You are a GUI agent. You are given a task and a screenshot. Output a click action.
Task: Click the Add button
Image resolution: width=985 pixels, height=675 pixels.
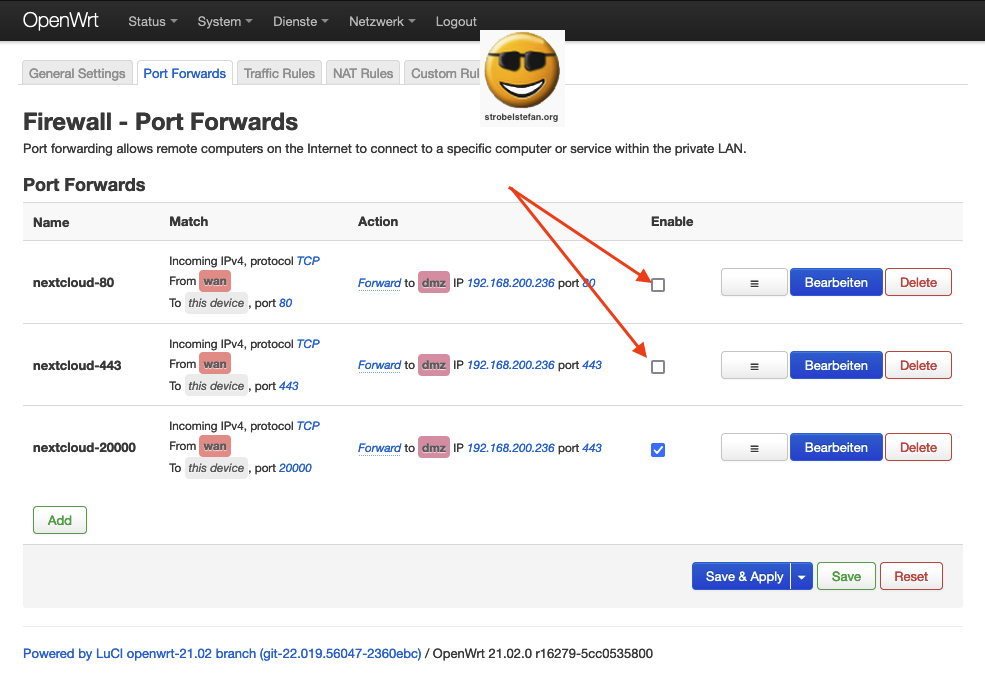pos(59,520)
